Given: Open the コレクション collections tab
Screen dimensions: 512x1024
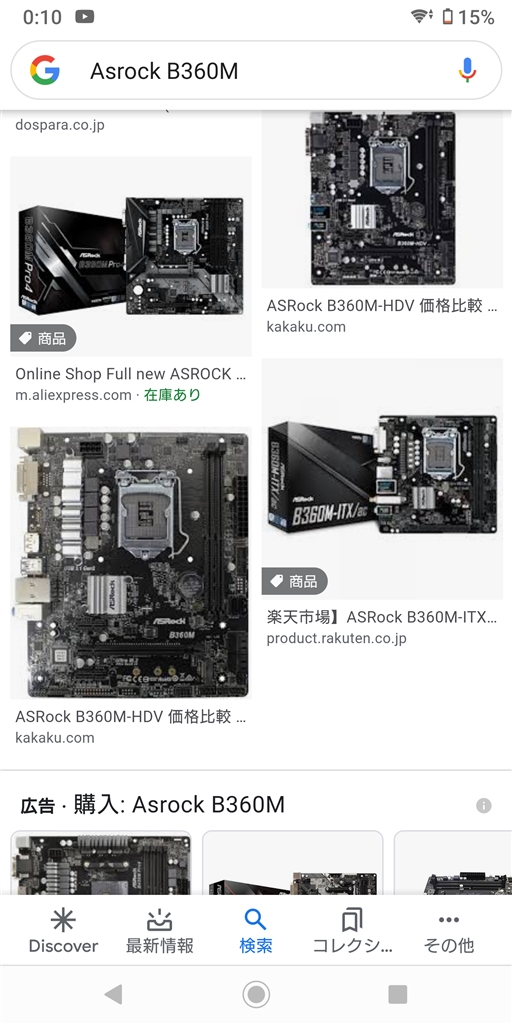Looking at the screenshot, I should (x=352, y=932).
